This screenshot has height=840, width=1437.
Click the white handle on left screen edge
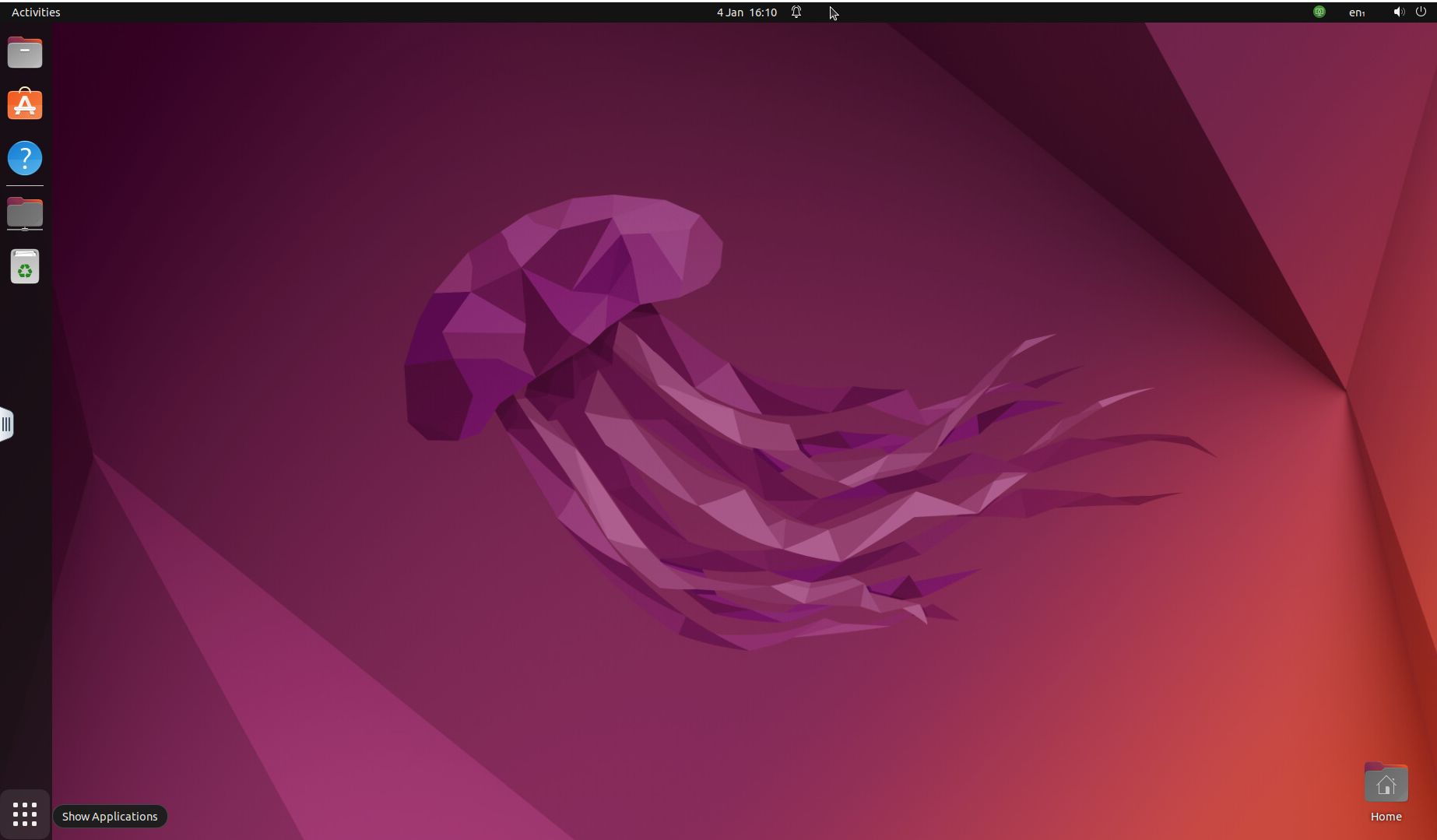[x=6, y=424]
